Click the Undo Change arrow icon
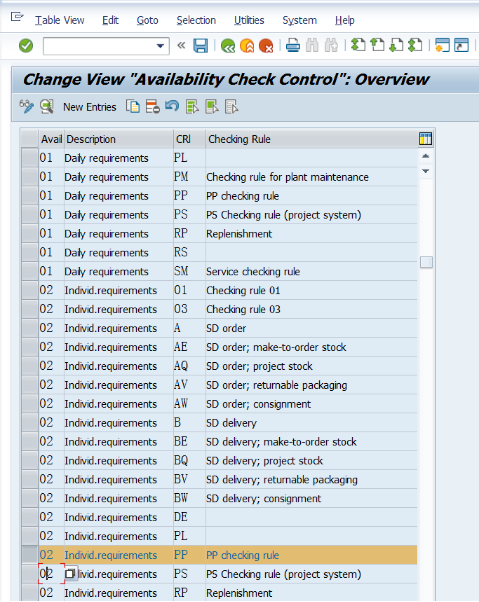The height and width of the screenshot is (602, 479). coord(172,106)
